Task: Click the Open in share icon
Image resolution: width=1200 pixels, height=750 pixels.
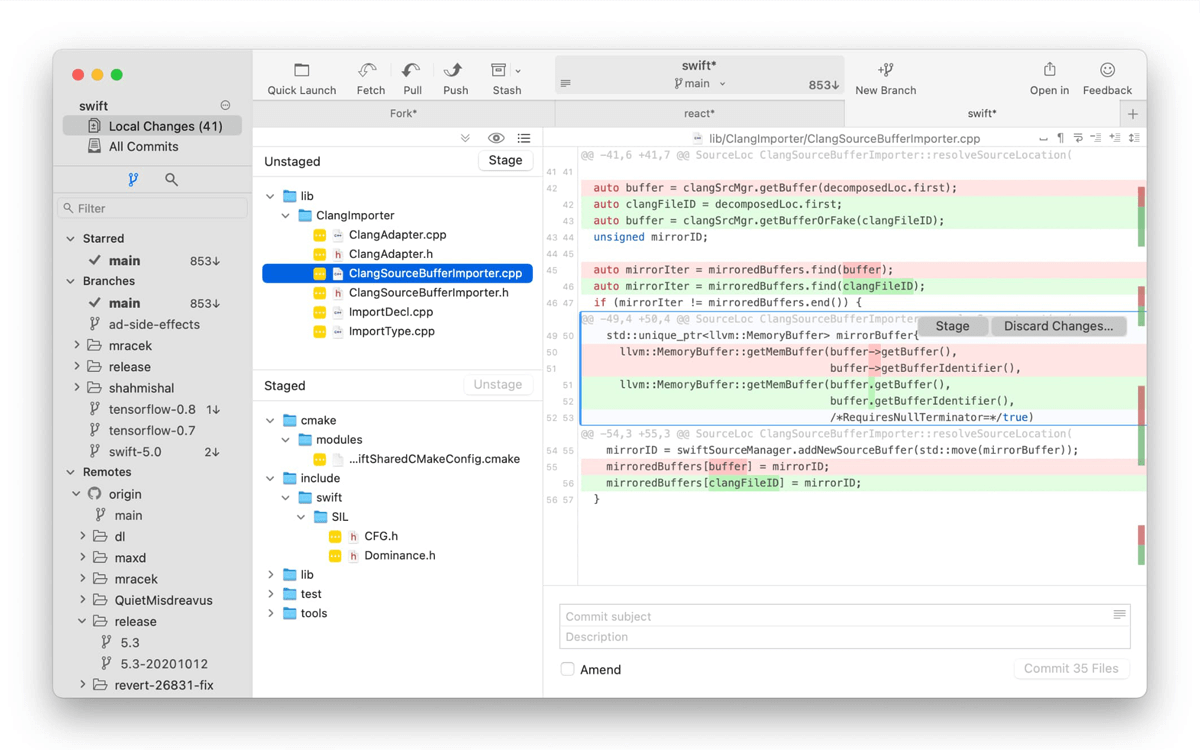Action: coord(1049,69)
